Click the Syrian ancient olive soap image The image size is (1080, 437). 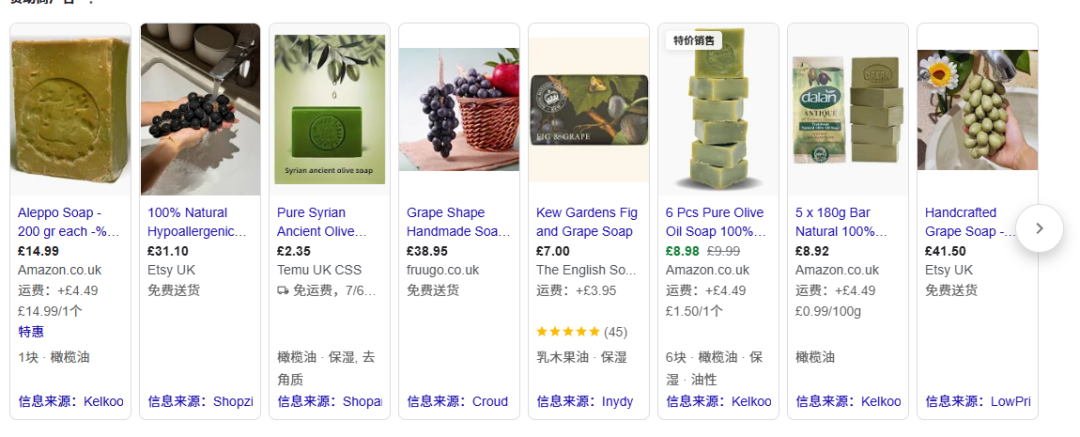(x=329, y=110)
